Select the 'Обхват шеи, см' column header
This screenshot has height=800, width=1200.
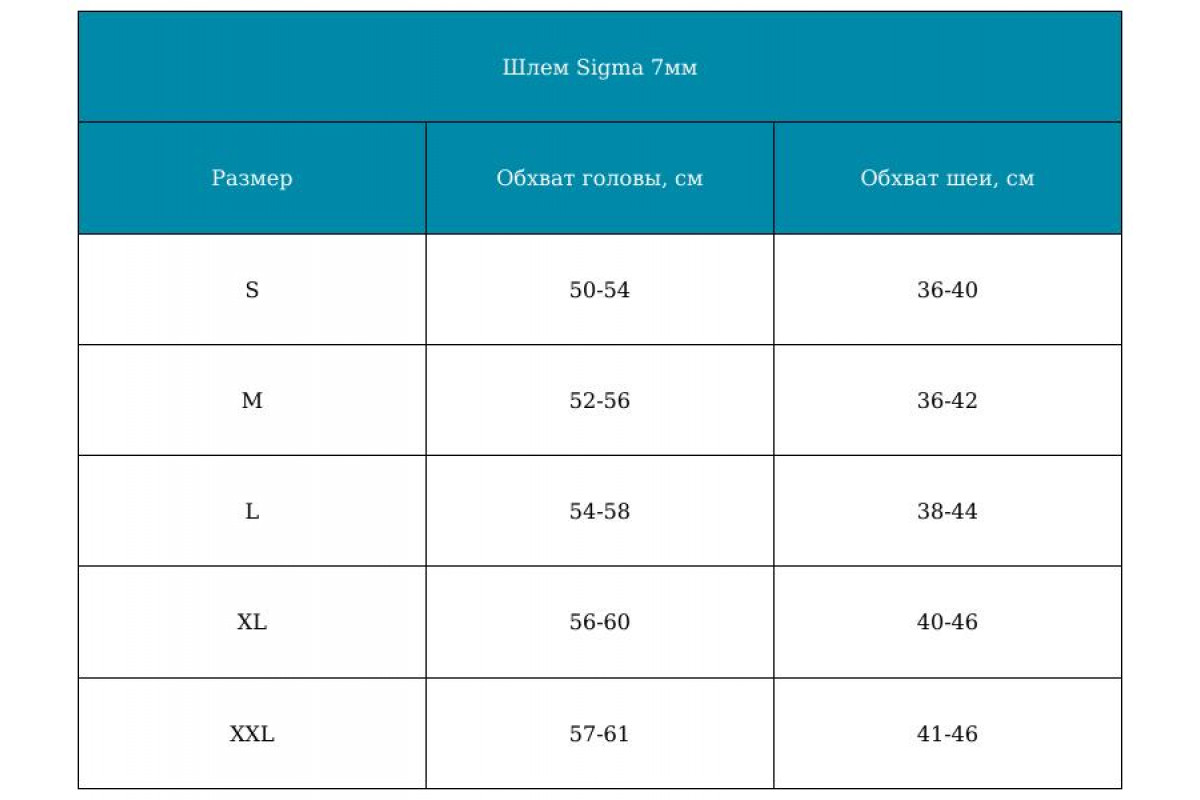tap(947, 178)
